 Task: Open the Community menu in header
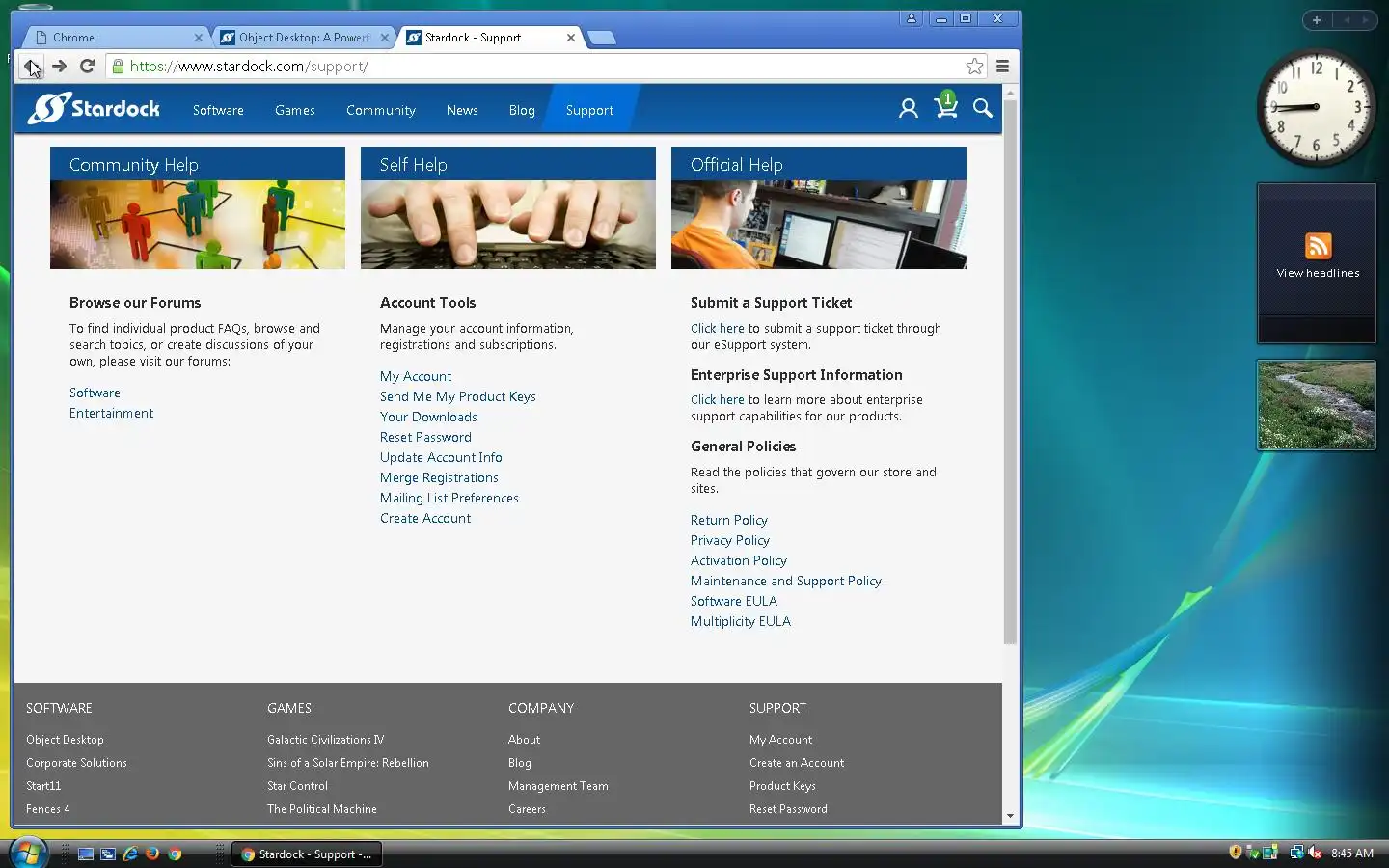click(381, 110)
